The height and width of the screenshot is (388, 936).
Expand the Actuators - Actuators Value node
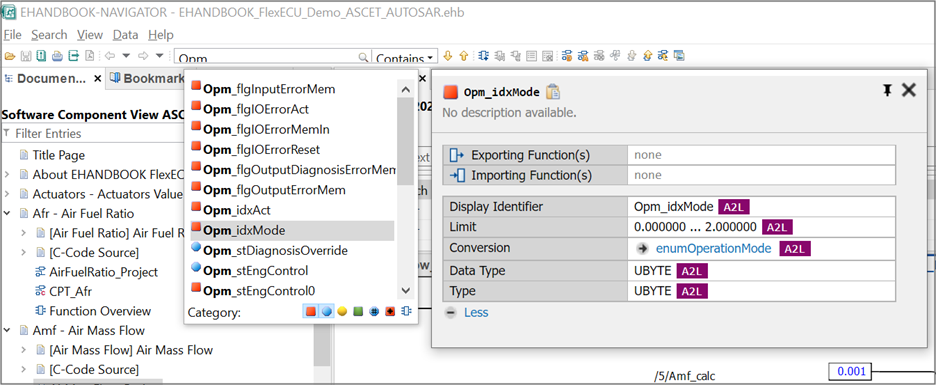[x=7, y=194]
